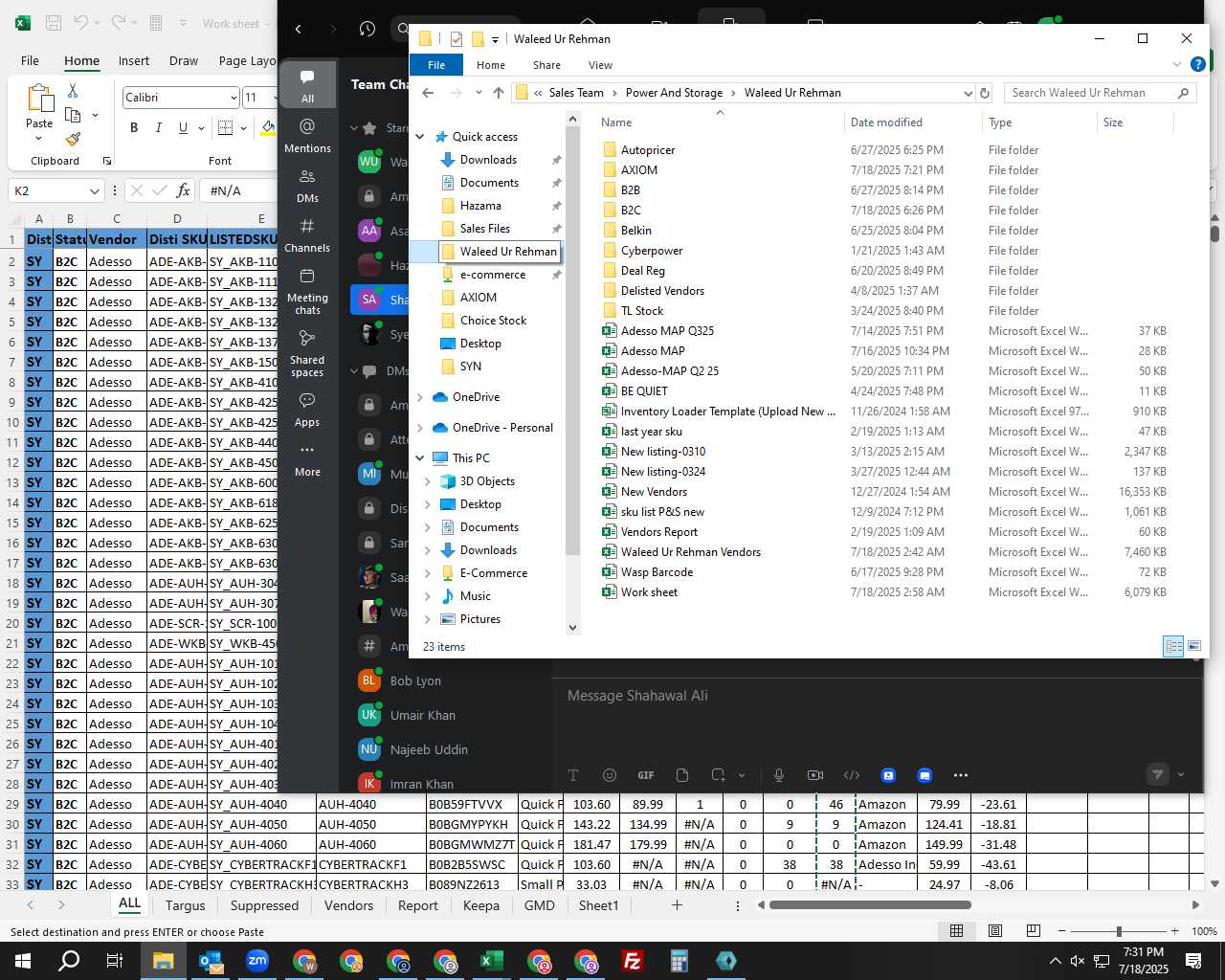
Task: Open the Explorer Share ribbon tab
Action: click(547, 65)
